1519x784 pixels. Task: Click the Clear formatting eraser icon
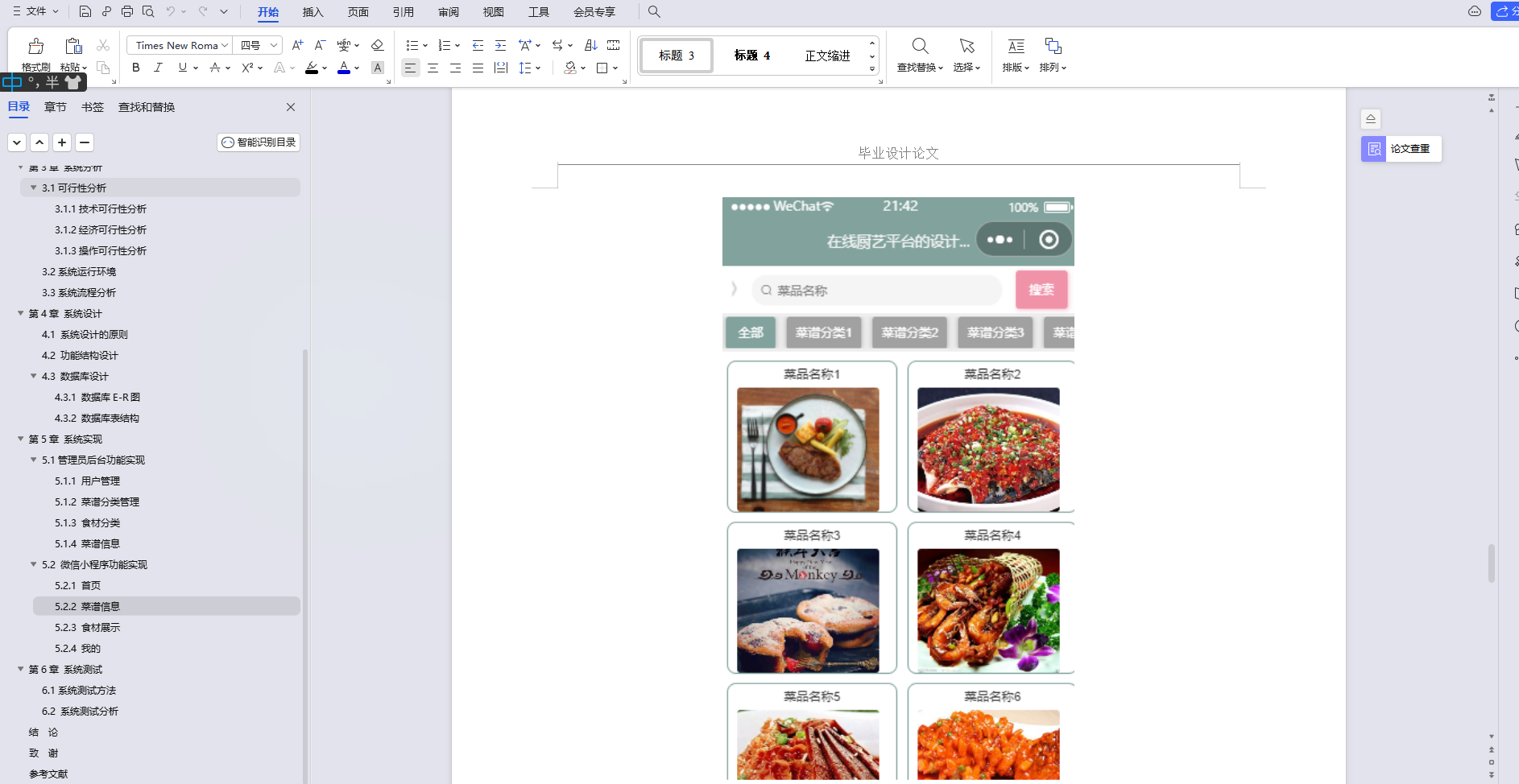tap(377, 45)
